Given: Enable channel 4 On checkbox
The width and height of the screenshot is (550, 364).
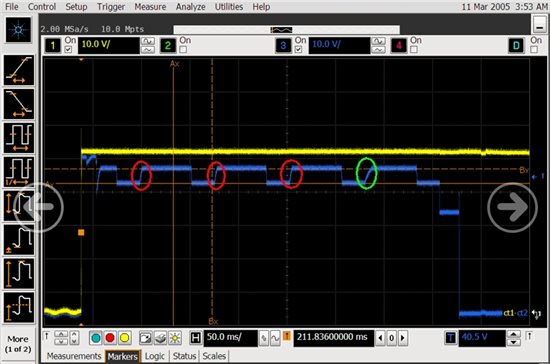Looking at the screenshot, I should (x=414, y=49).
